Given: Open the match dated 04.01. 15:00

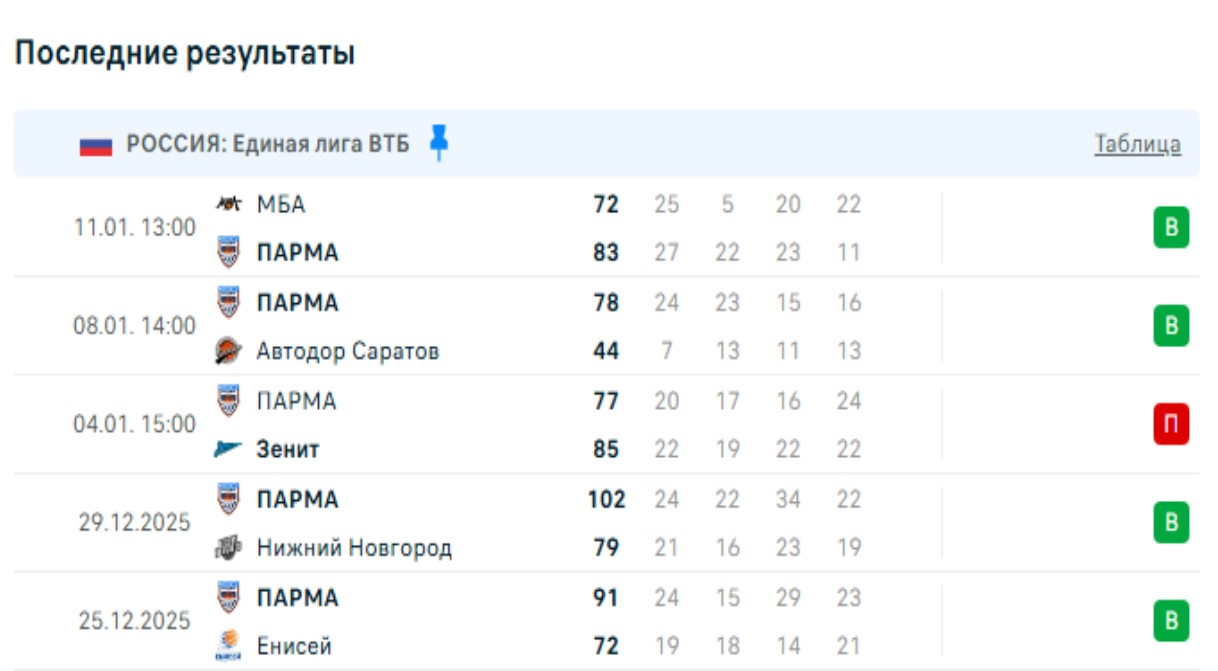Looking at the screenshot, I should [134, 424].
